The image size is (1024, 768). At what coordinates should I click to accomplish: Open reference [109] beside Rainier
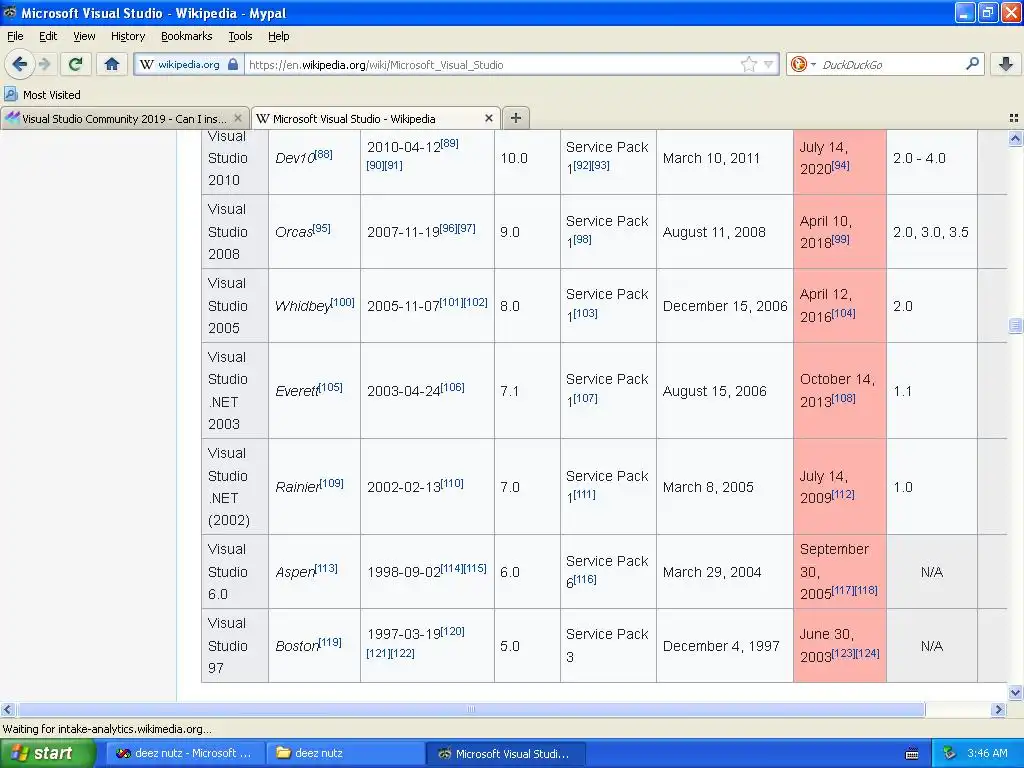(x=331, y=483)
